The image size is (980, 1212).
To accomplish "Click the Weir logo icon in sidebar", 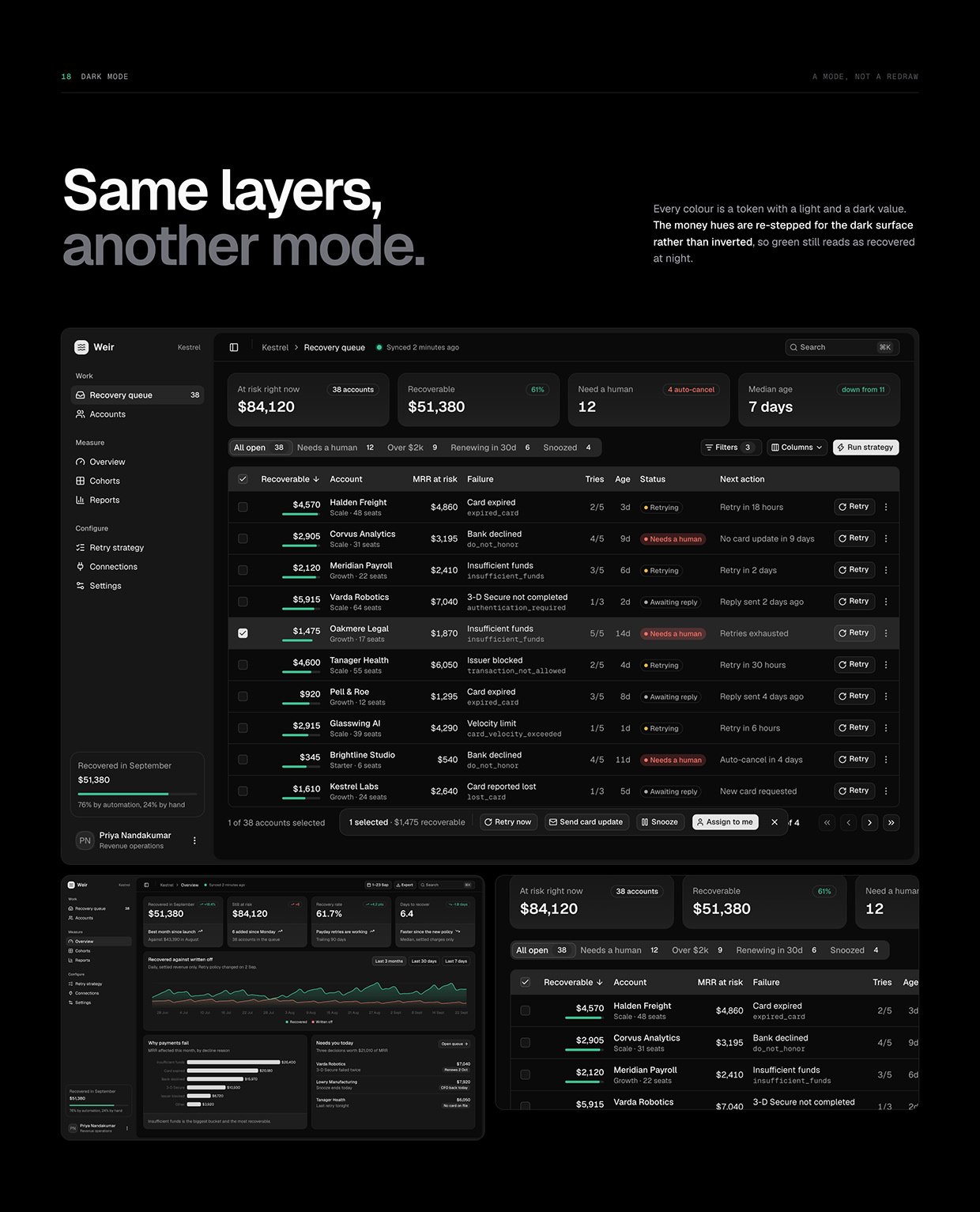I will [81, 347].
